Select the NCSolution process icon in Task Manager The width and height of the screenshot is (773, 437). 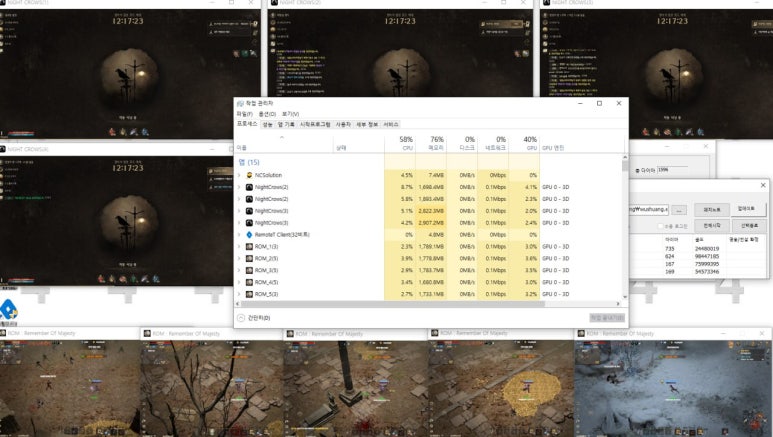click(x=249, y=175)
